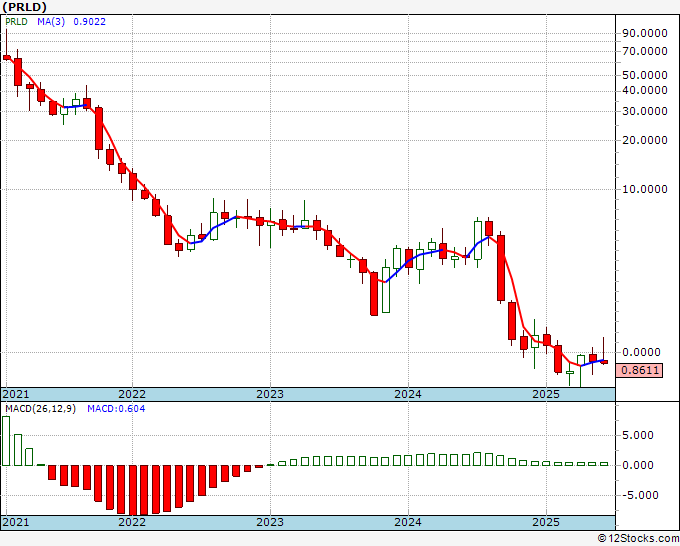Click 2023 on the MACD panel timeline
Image resolution: width=680 pixels, height=546 pixels.
(x=270, y=522)
